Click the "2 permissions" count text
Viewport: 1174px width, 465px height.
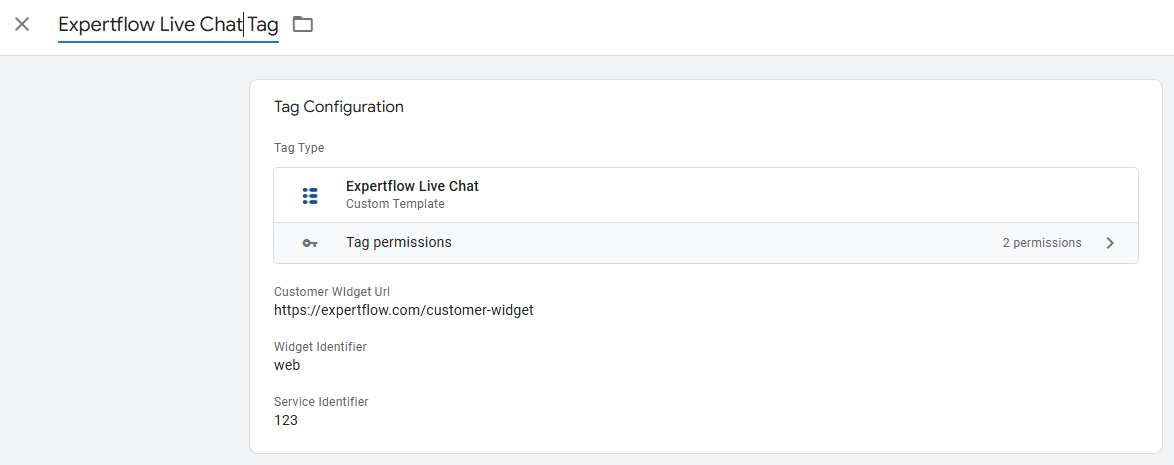[1042, 243]
